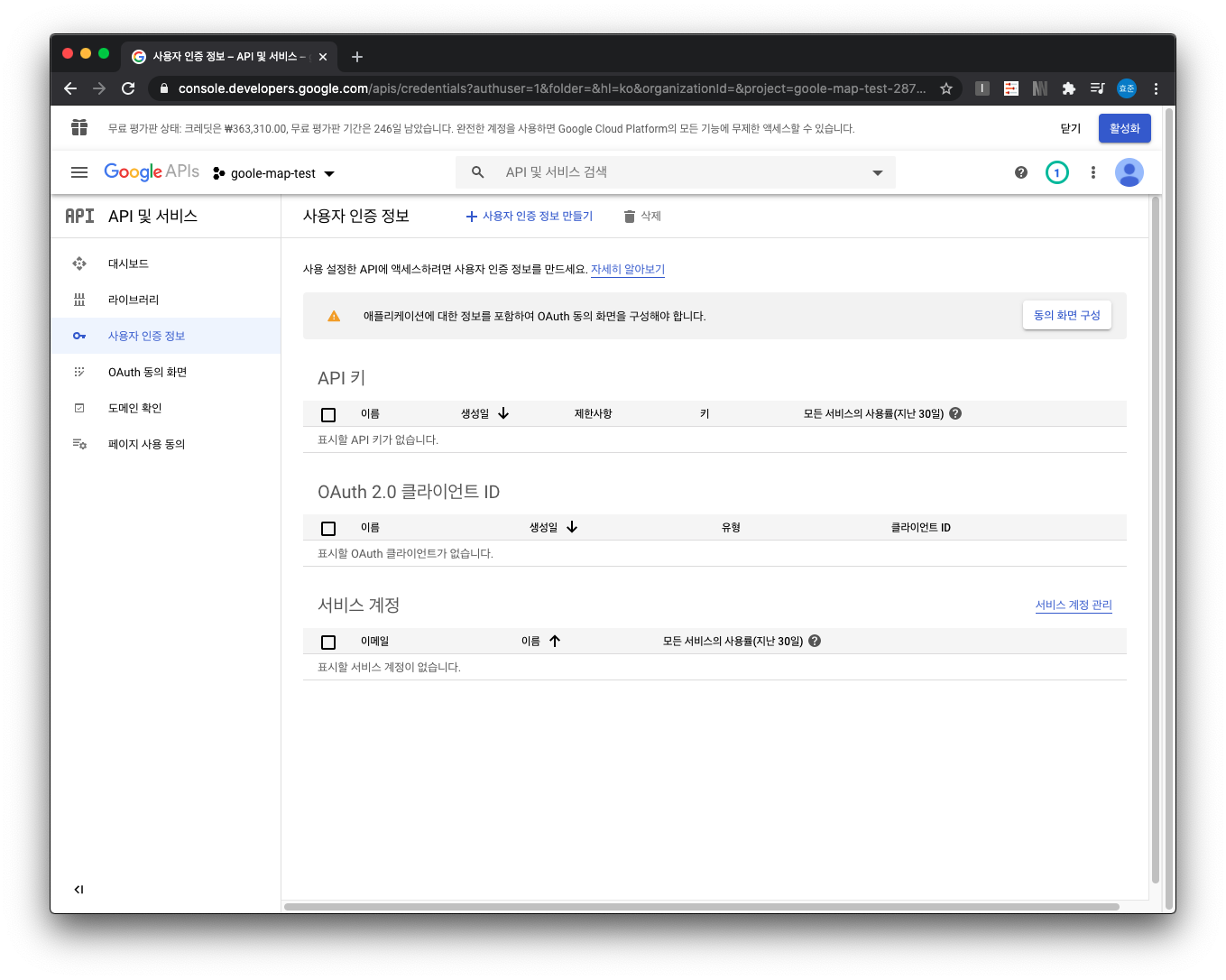Click the Google APIs logo

coord(152,172)
